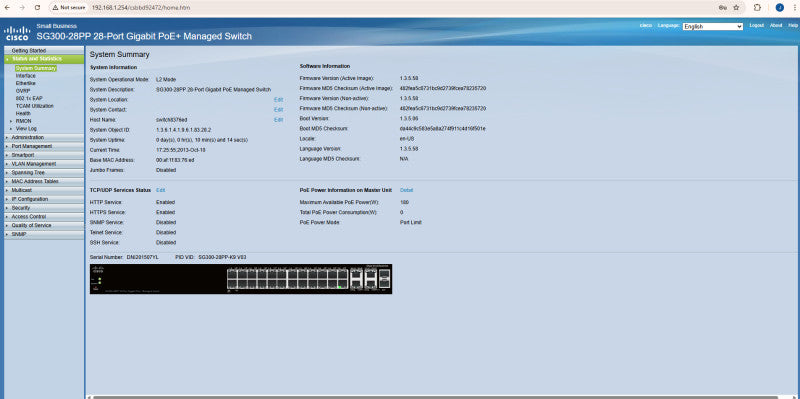Expand the Port Management menu
The image size is (800, 399).
tap(44, 146)
